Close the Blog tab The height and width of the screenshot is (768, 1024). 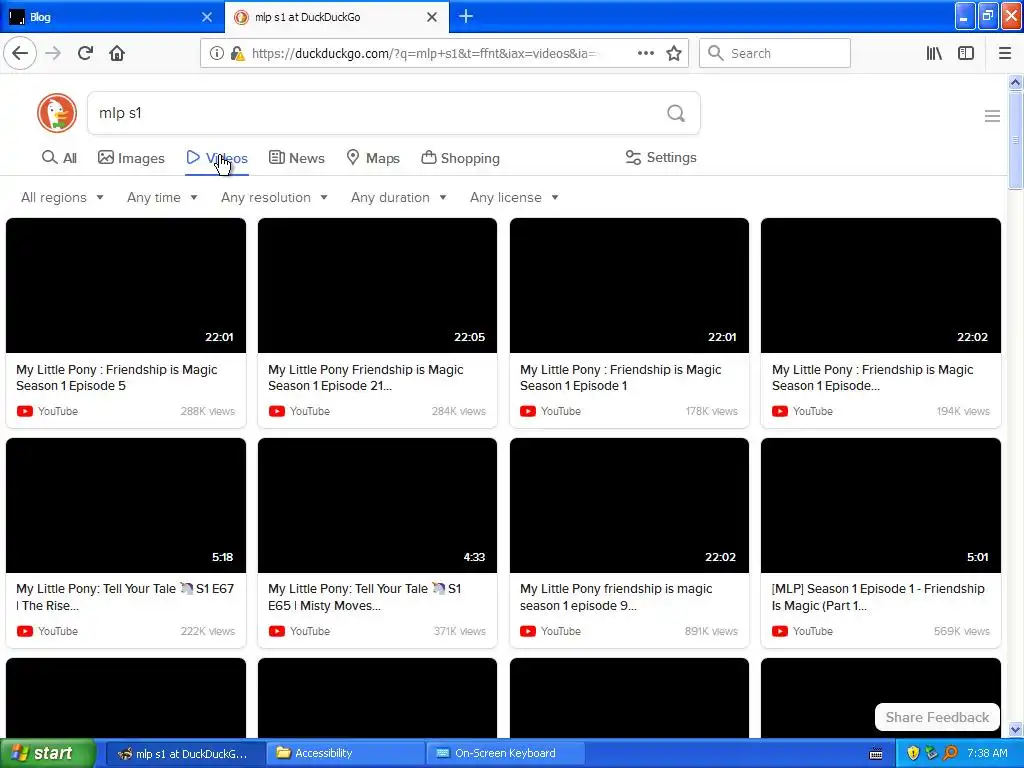(206, 17)
